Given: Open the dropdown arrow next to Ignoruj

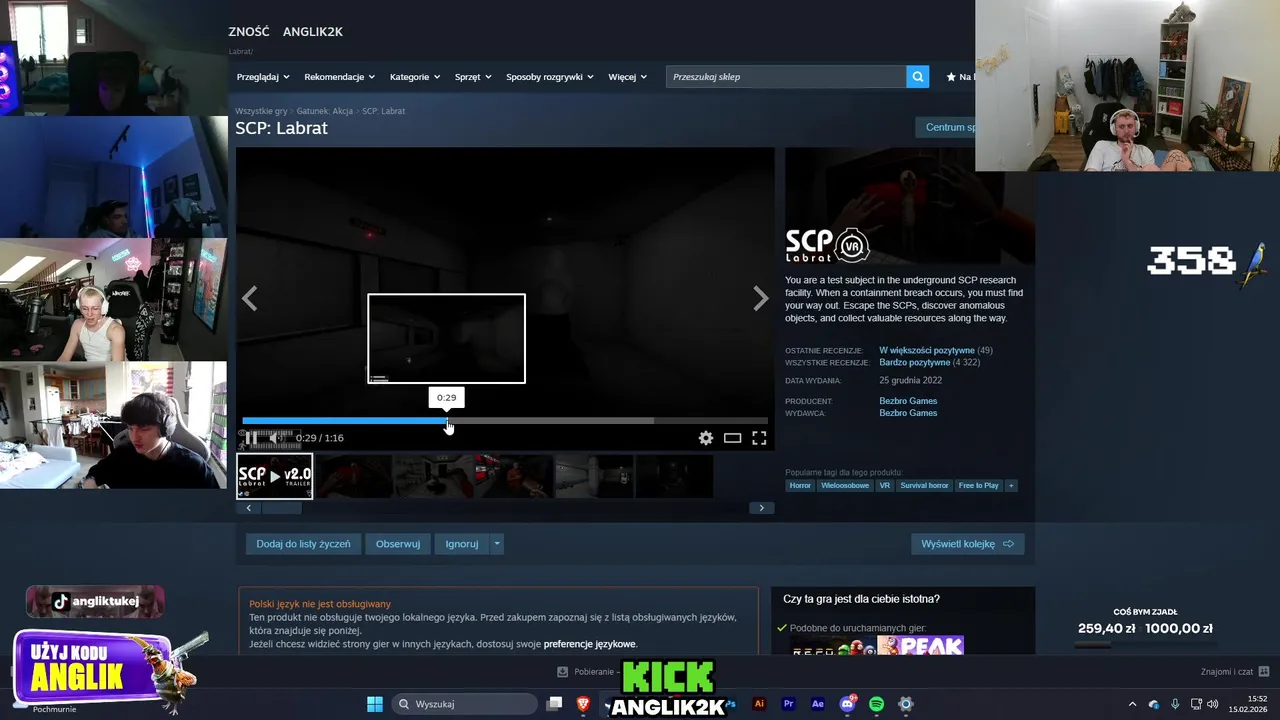Looking at the screenshot, I should [x=497, y=544].
